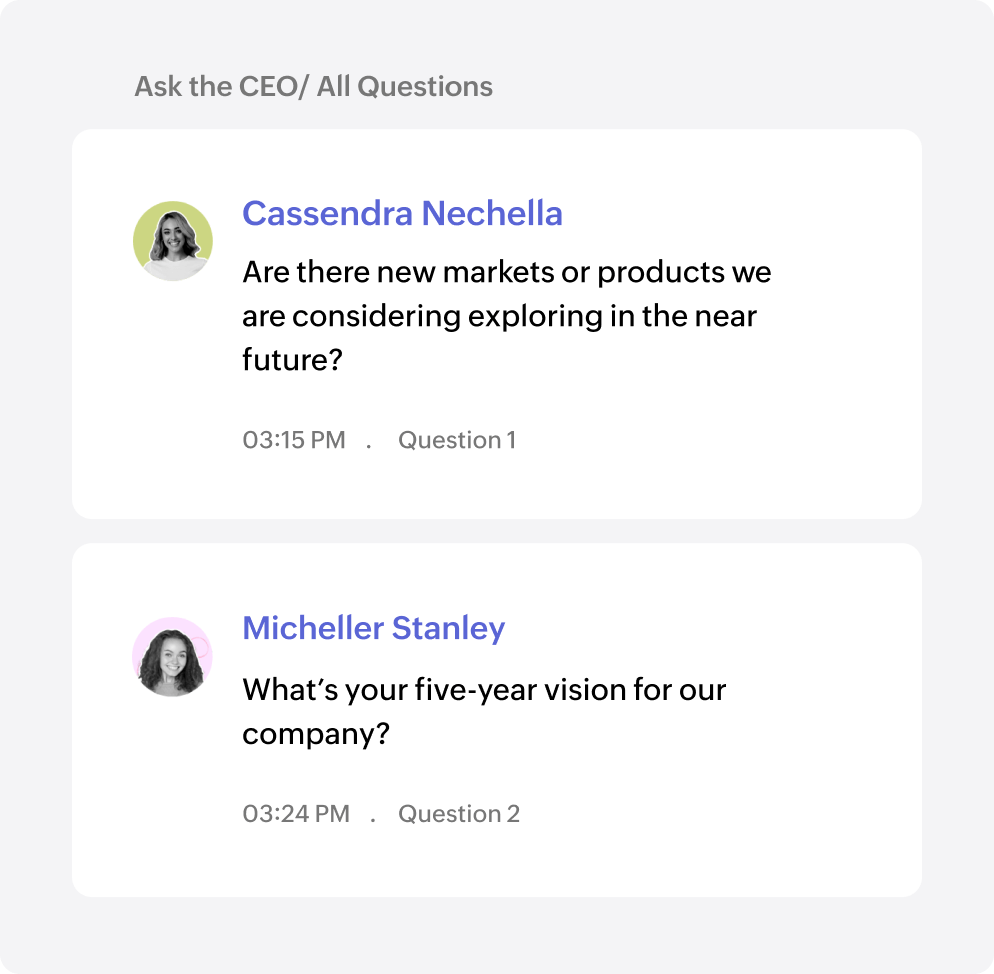Open Micheller Stanley's profile avatar
The image size is (994, 974).
pyautogui.click(x=172, y=657)
